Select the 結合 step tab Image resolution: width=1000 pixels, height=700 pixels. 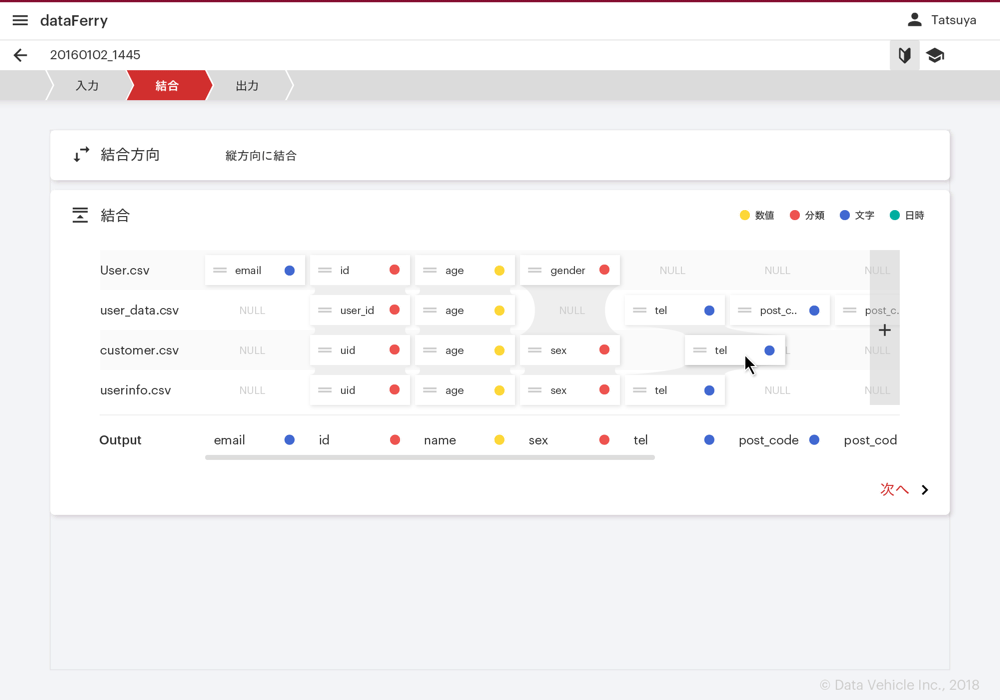coord(167,85)
